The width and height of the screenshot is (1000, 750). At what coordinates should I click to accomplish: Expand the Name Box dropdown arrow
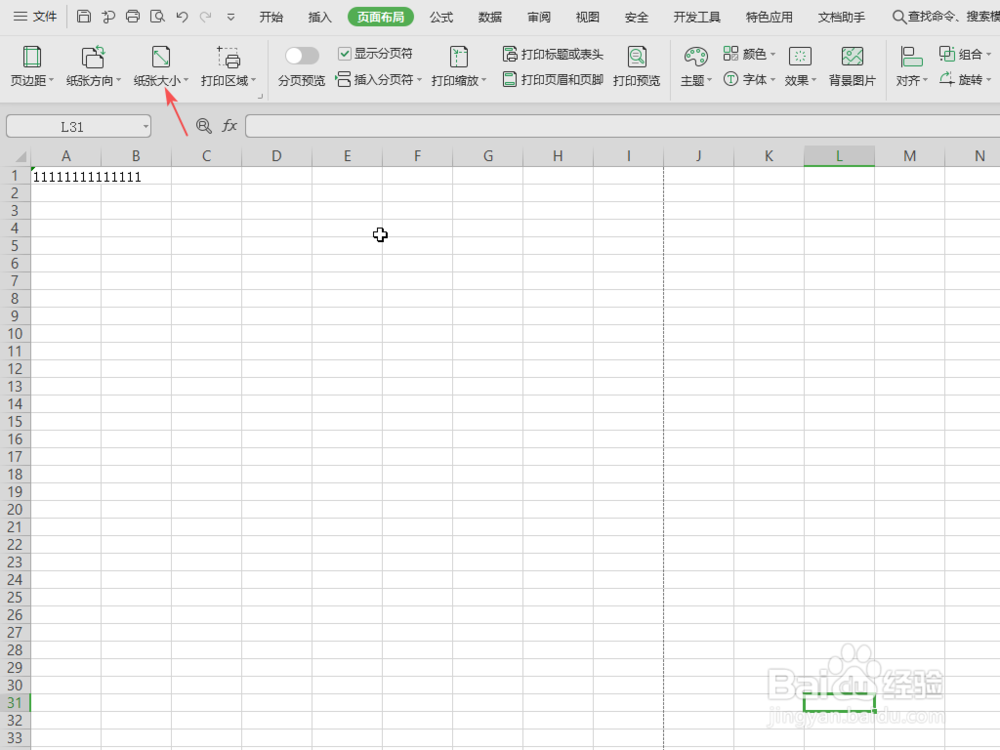(x=145, y=126)
